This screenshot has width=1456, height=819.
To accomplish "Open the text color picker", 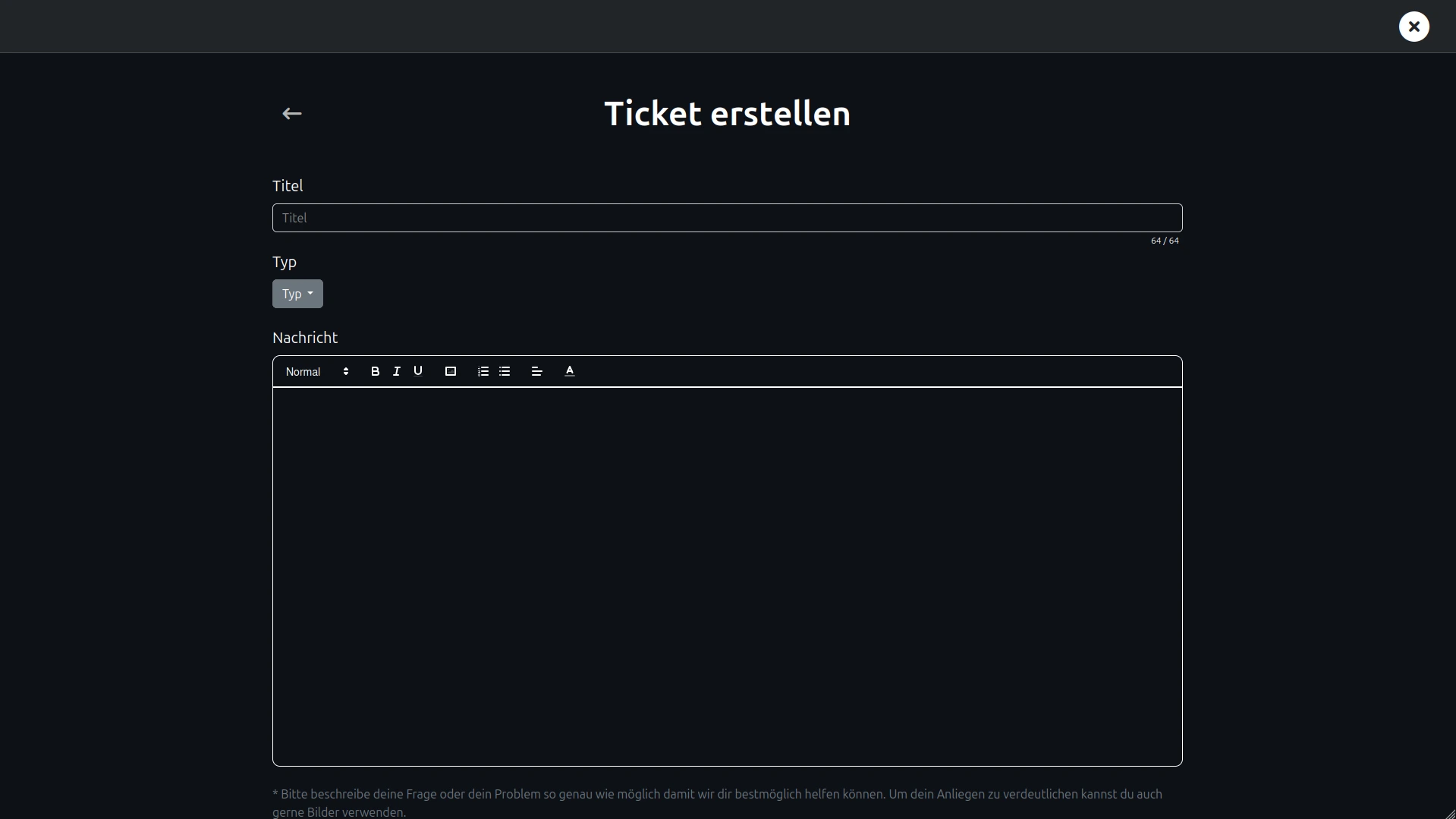I will coord(569,371).
